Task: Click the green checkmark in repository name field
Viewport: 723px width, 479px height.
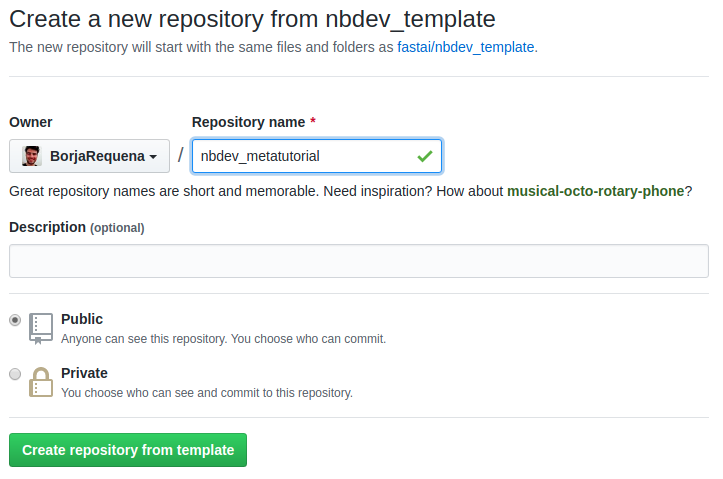Action: coord(425,156)
